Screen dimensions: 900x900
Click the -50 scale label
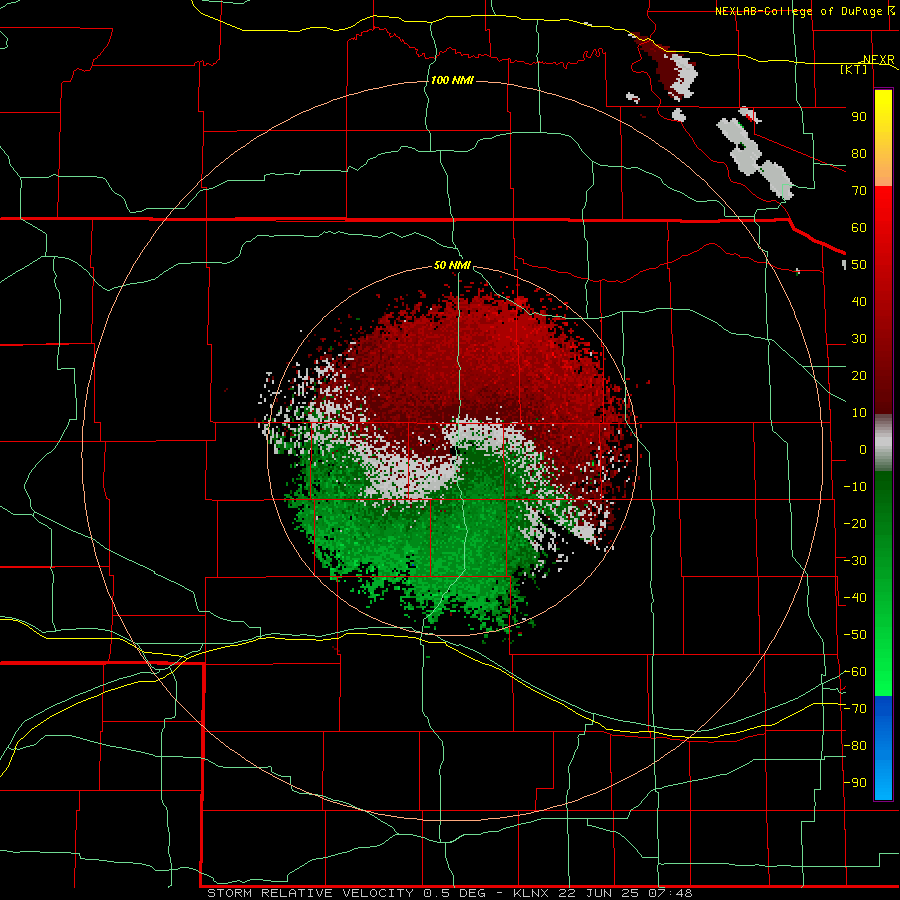click(855, 635)
